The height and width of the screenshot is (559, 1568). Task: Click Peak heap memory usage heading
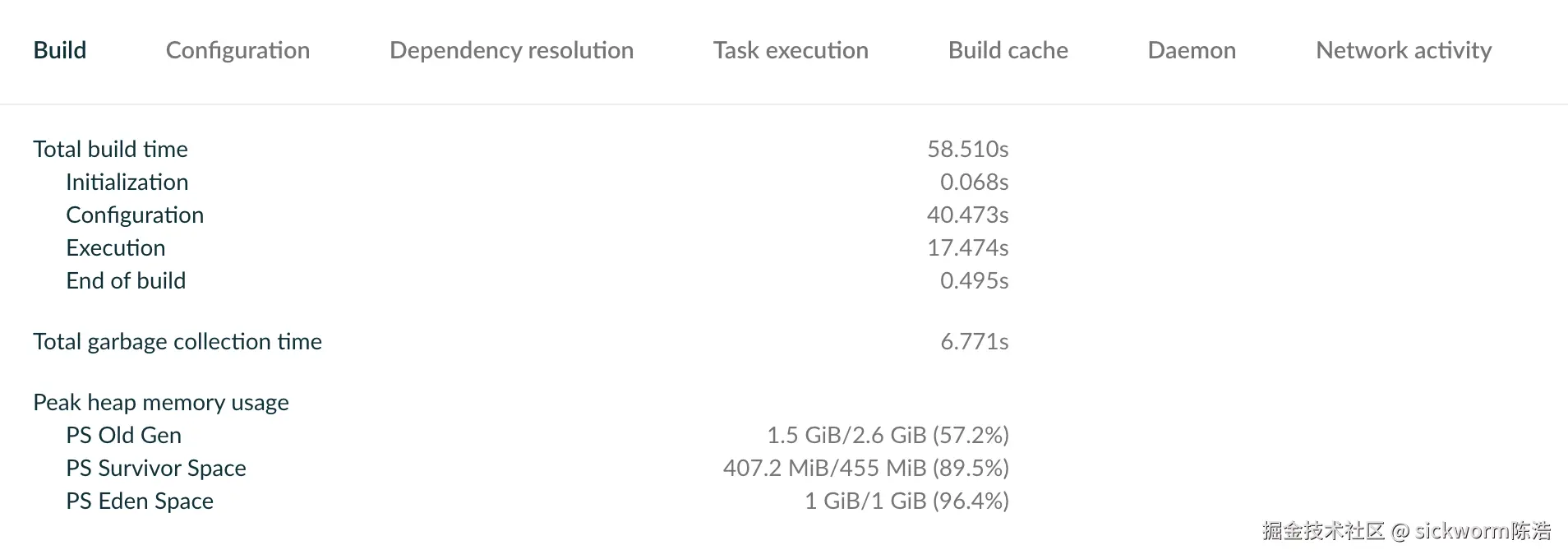pos(161,402)
